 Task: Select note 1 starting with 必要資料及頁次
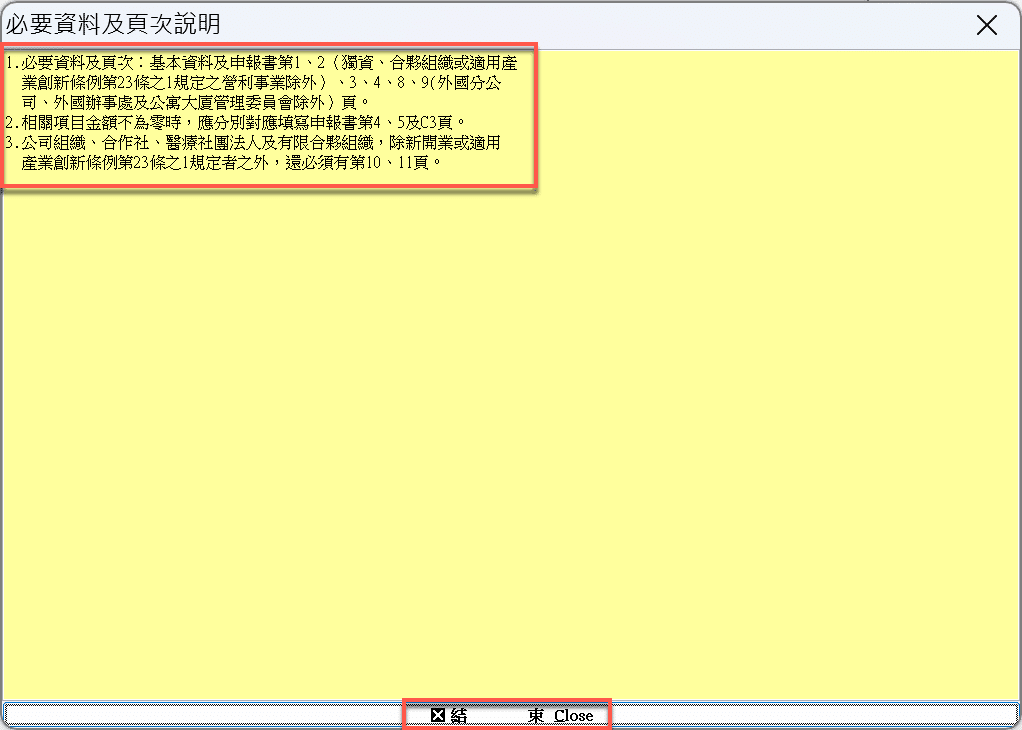261,83
